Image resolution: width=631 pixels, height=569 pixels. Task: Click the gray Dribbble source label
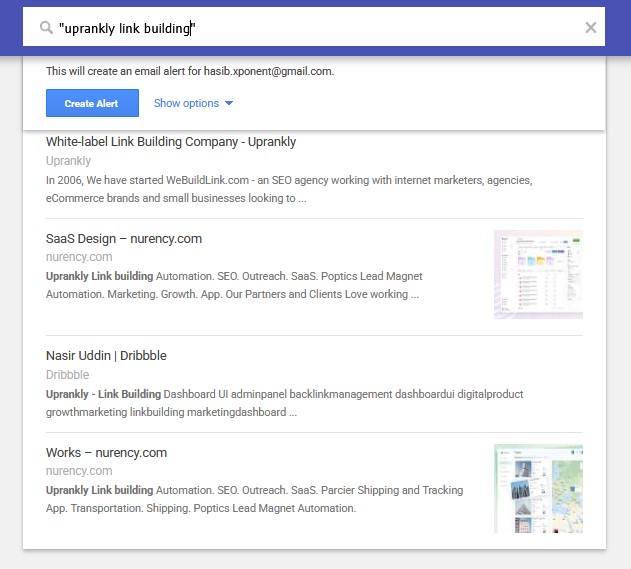tap(68, 375)
